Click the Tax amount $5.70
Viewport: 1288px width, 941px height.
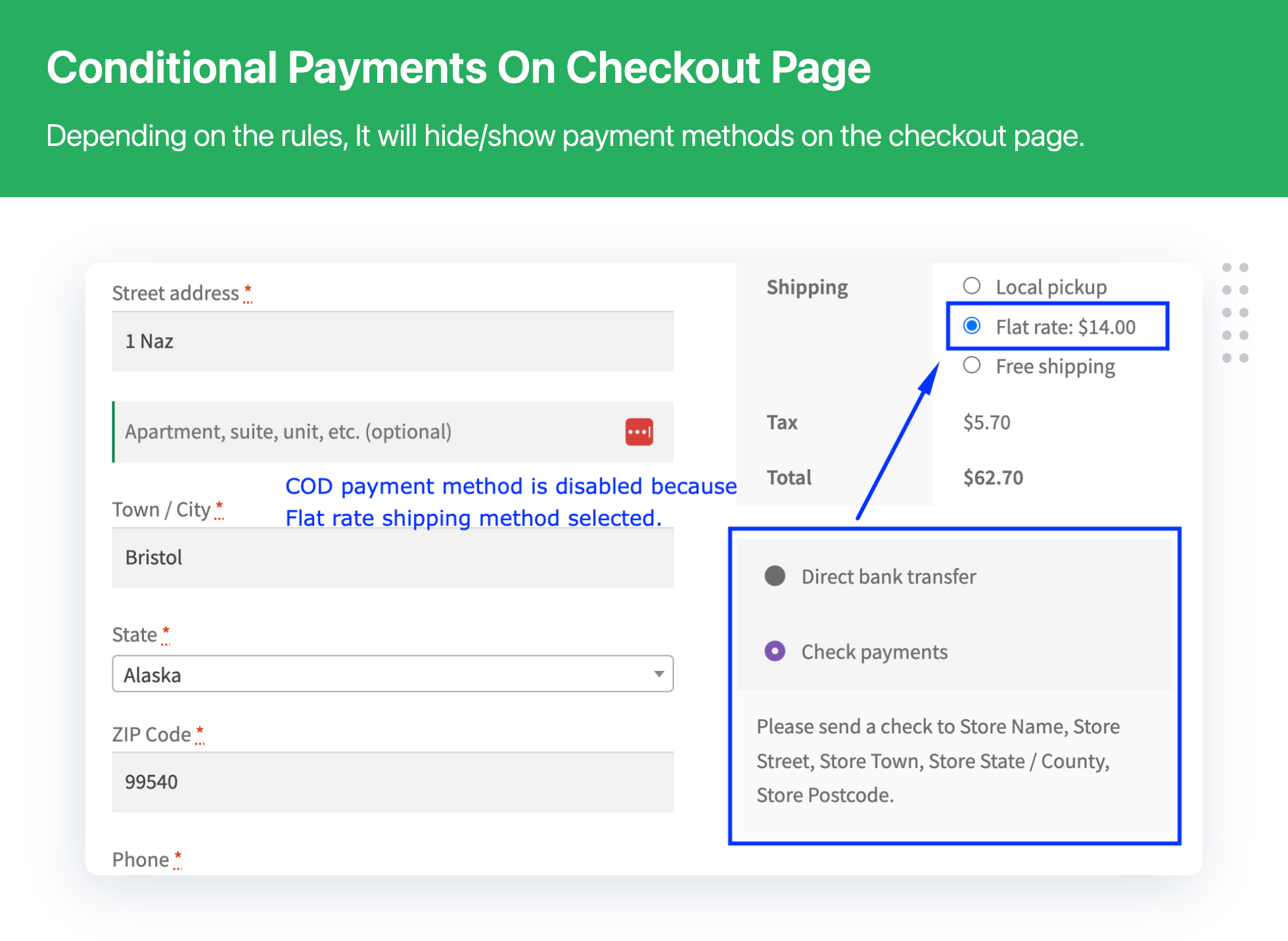tap(986, 422)
